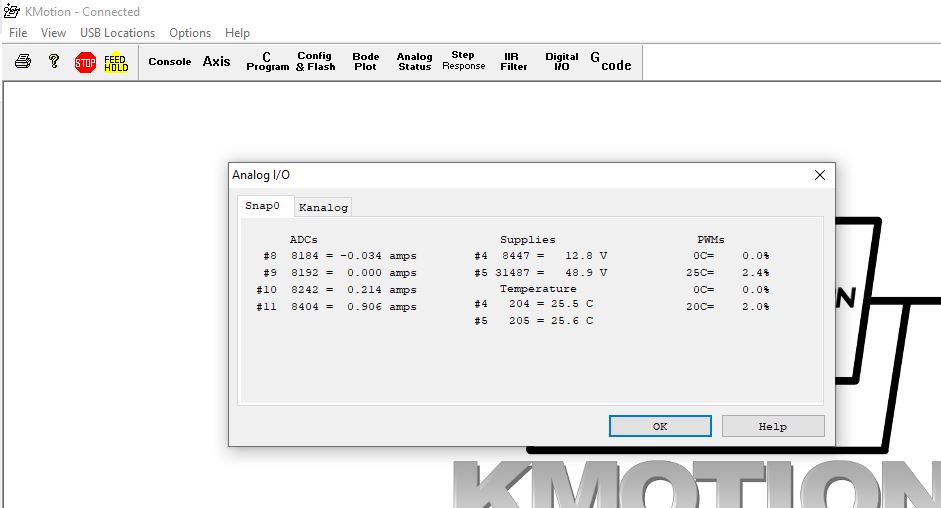
Task: Switch to the Kanalog tab
Action: click(x=323, y=207)
